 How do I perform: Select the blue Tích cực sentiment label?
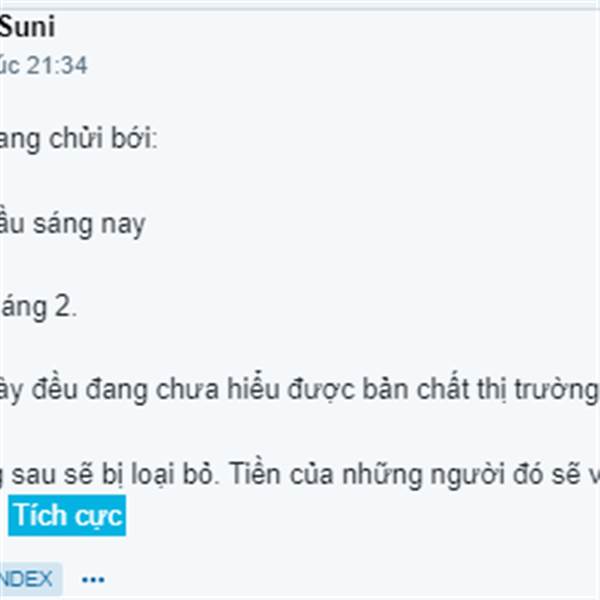point(67,515)
